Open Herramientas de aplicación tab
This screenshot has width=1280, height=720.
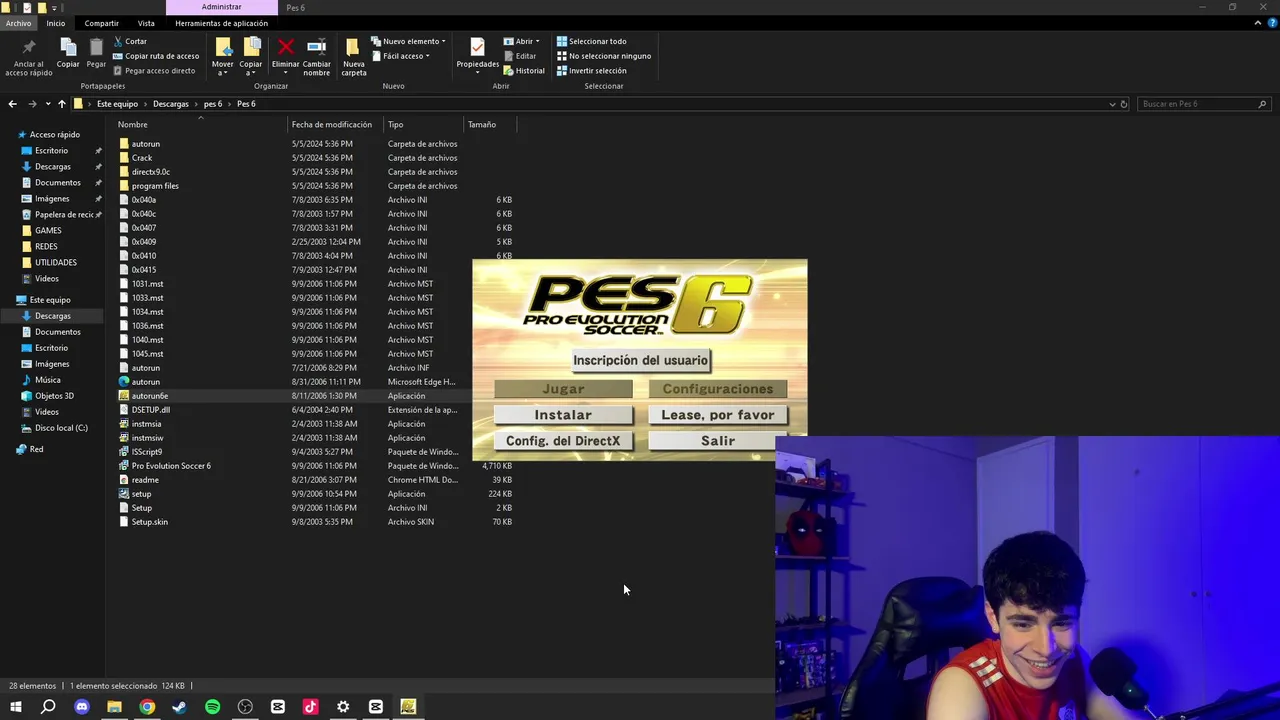[221, 23]
